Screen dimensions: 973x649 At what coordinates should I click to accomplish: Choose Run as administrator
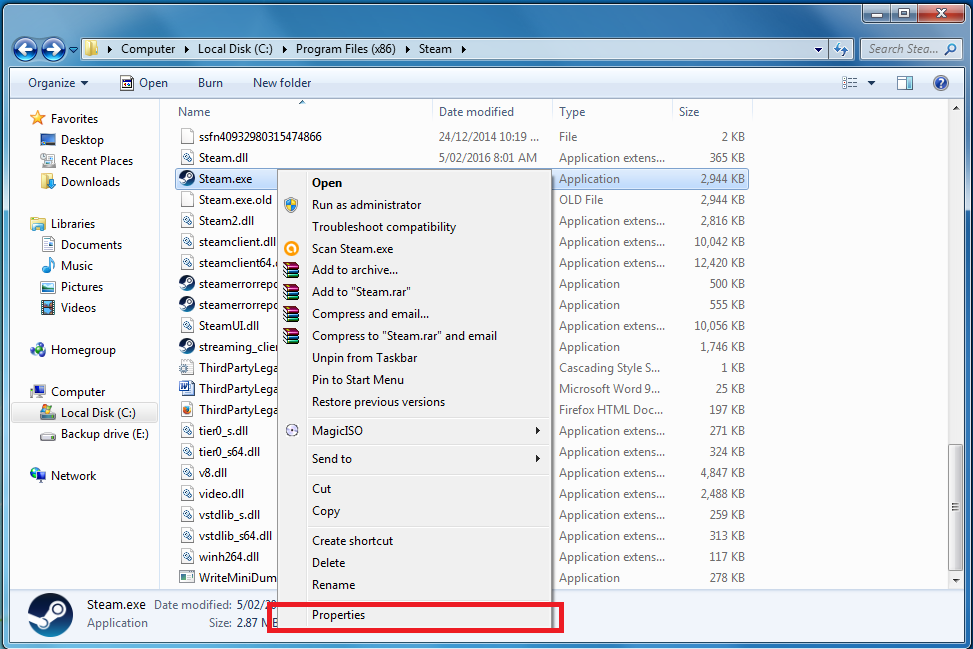coord(414,205)
